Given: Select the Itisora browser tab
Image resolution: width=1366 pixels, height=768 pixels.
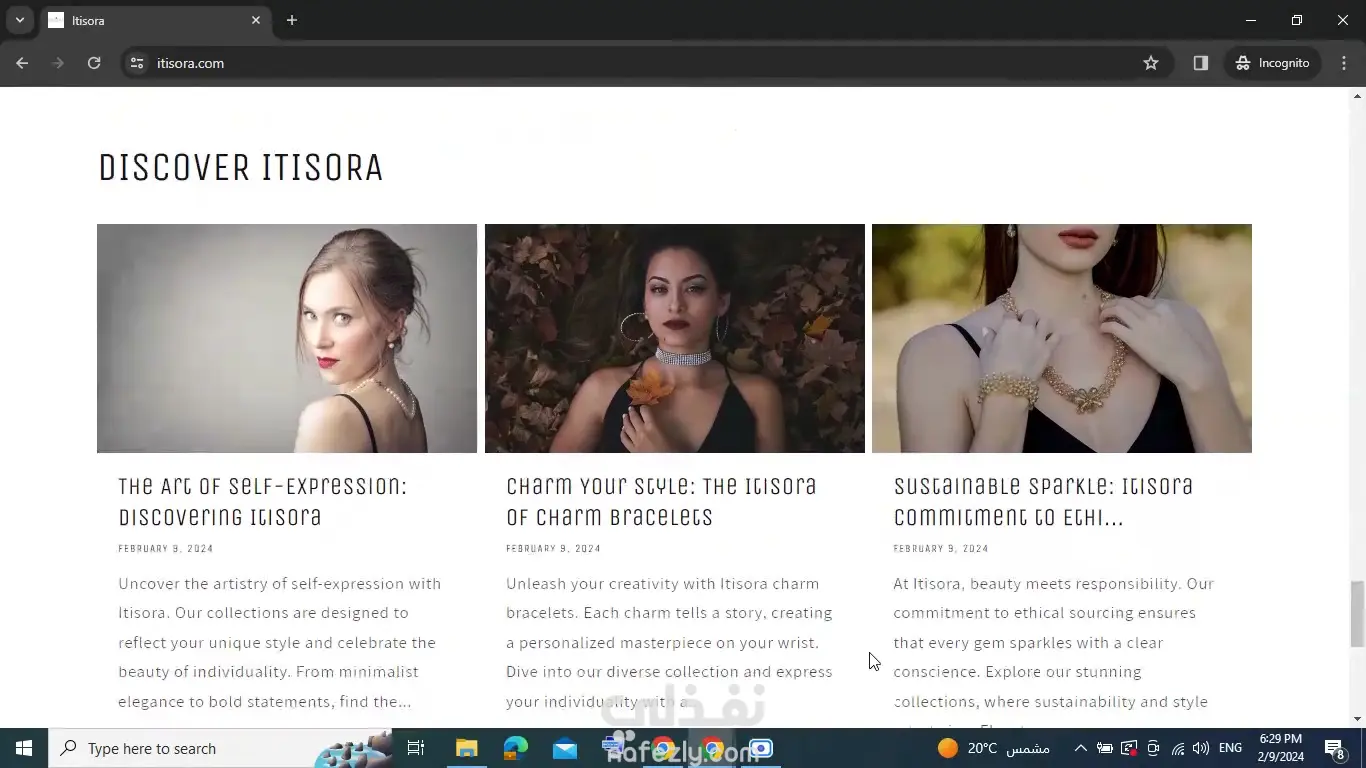Looking at the screenshot, I should [x=155, y=20].
